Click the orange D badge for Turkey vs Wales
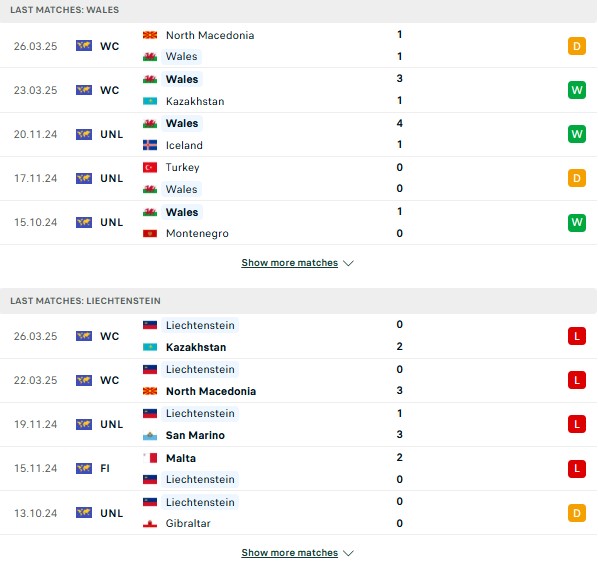The width and height of the screenshot is (598, 569). click(x=577, y=178)
